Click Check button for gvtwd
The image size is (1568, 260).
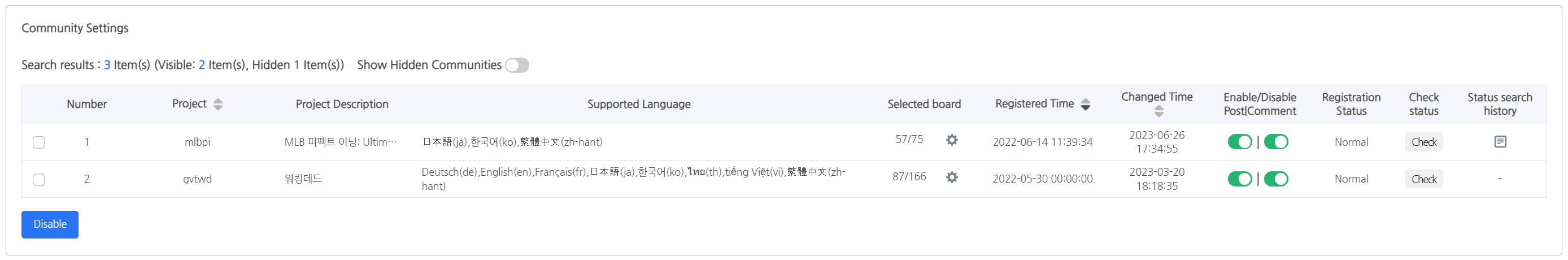(x=1423, y=179)
